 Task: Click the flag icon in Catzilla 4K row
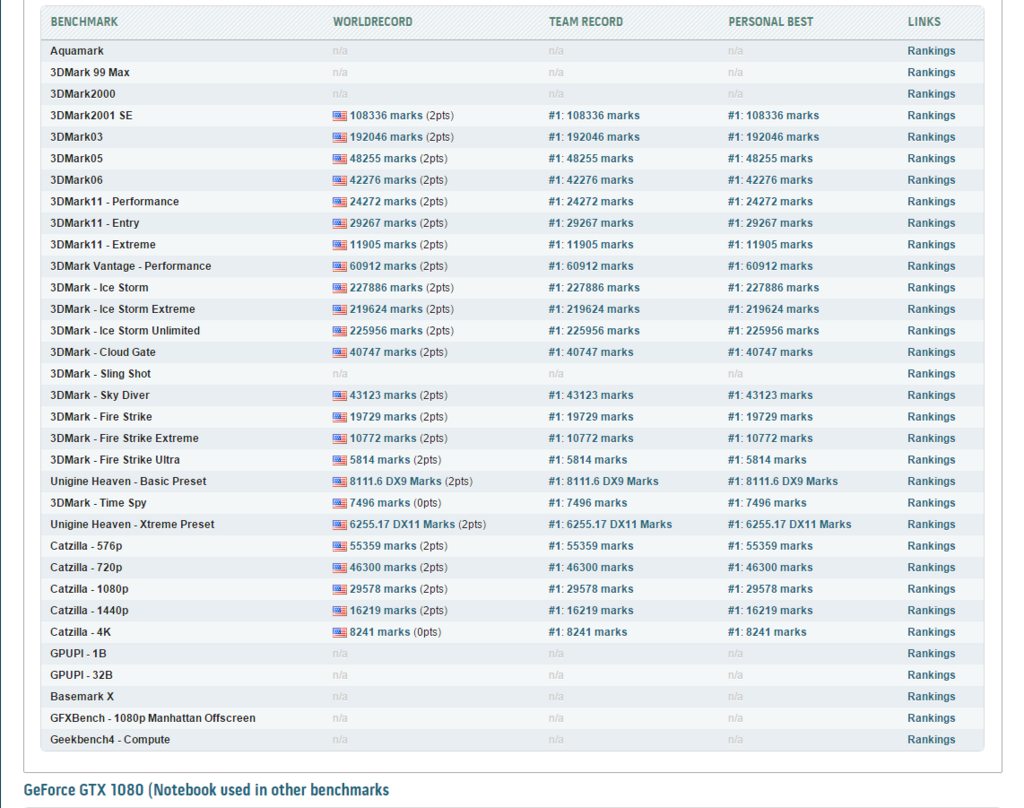pos(340,633)
